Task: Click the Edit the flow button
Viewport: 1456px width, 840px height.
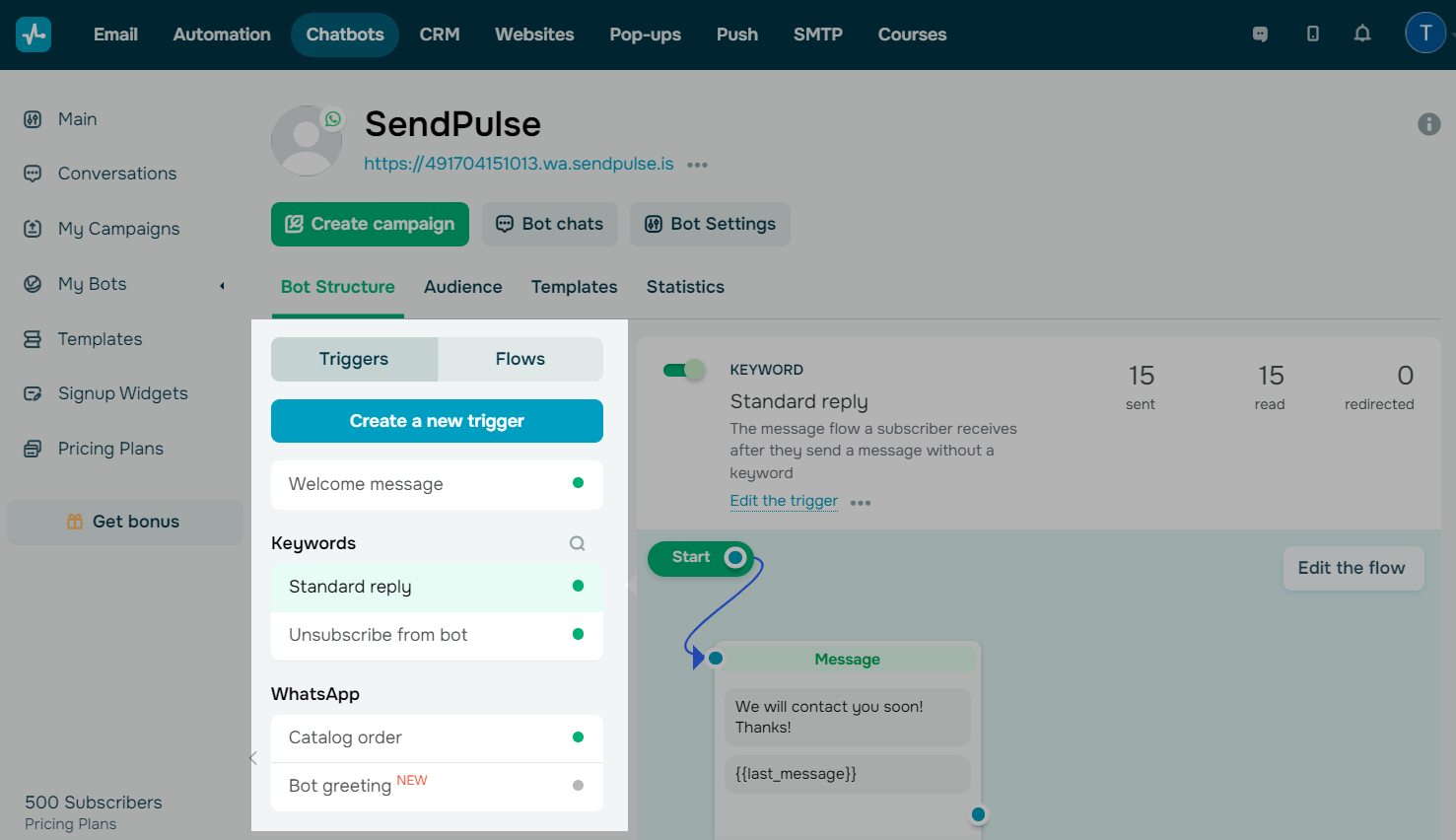Action: (1352, 568)
